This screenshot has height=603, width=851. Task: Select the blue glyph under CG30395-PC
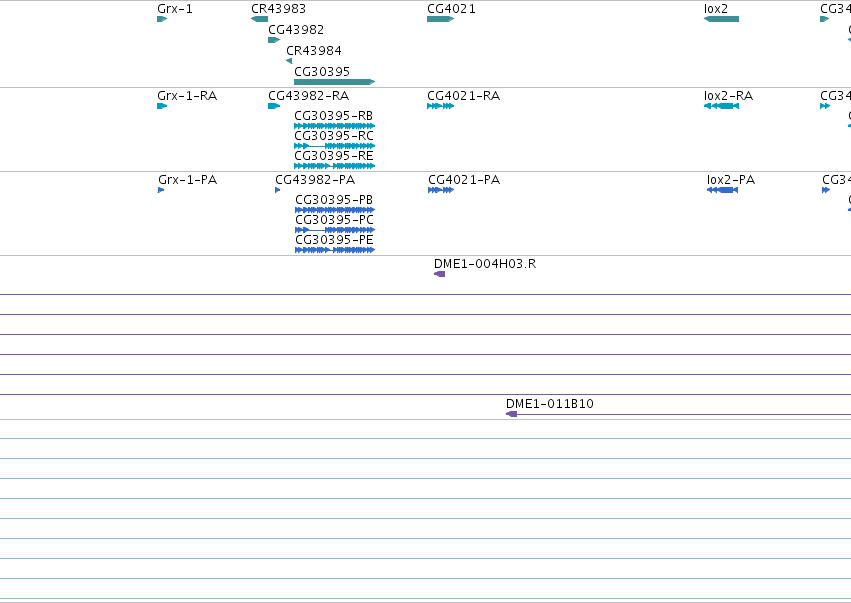coord(335,230)
